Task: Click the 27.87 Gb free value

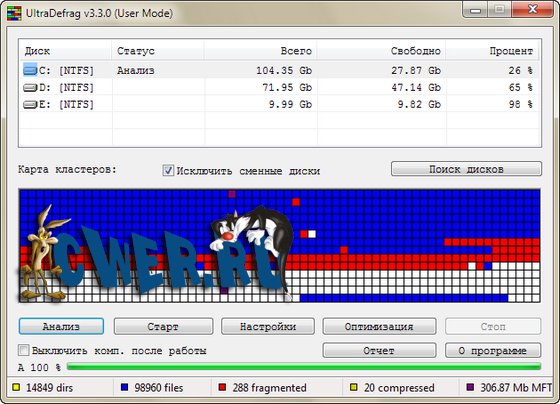Action: [x=416, y=70]
